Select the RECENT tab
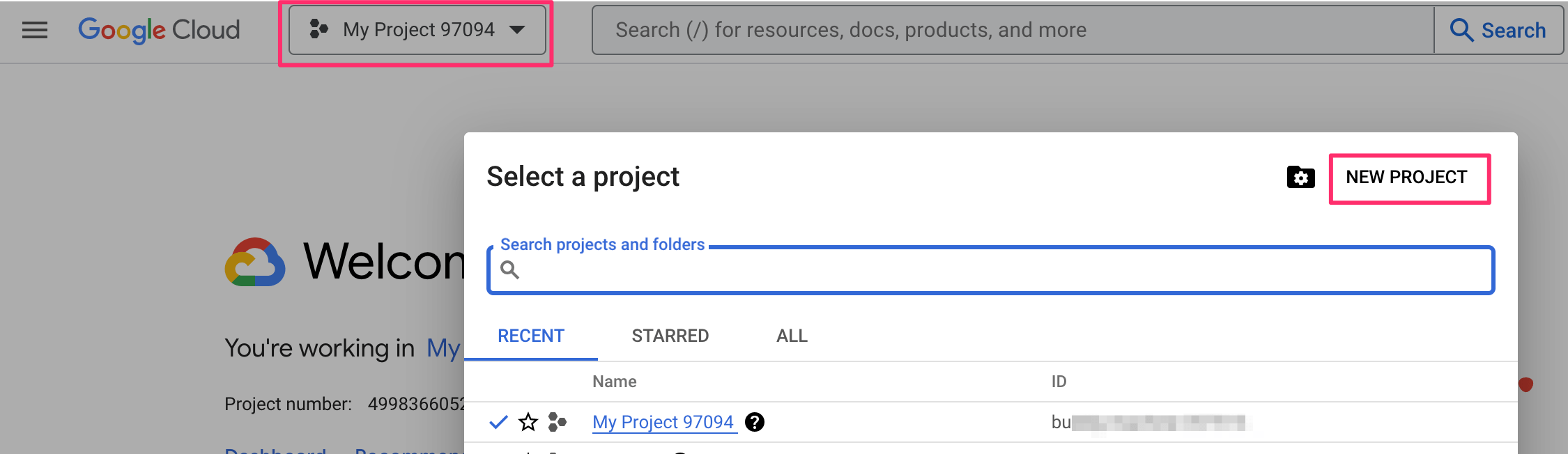1568x454 pixels. point(530,336)
